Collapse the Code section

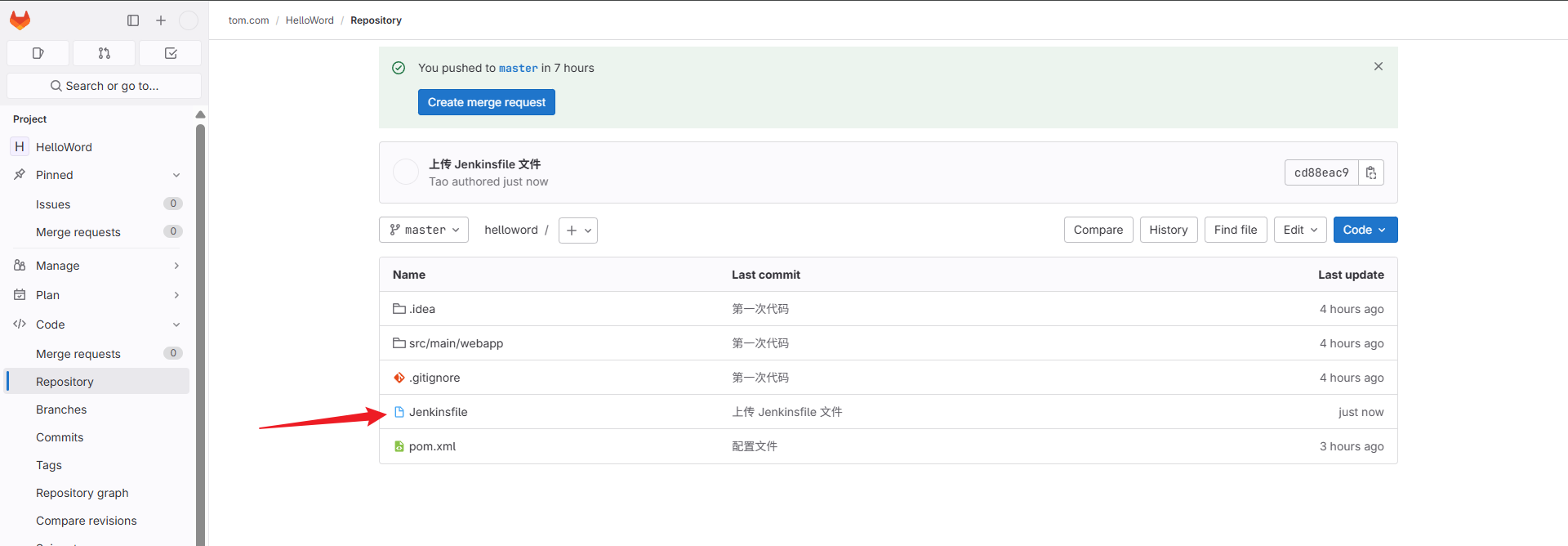176,324
